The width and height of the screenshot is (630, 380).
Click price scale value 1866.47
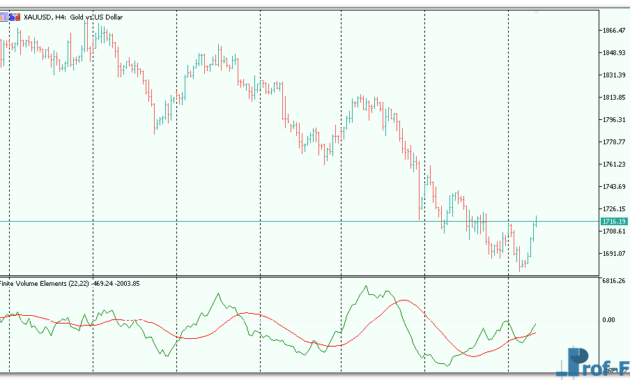tap(614, 31)
